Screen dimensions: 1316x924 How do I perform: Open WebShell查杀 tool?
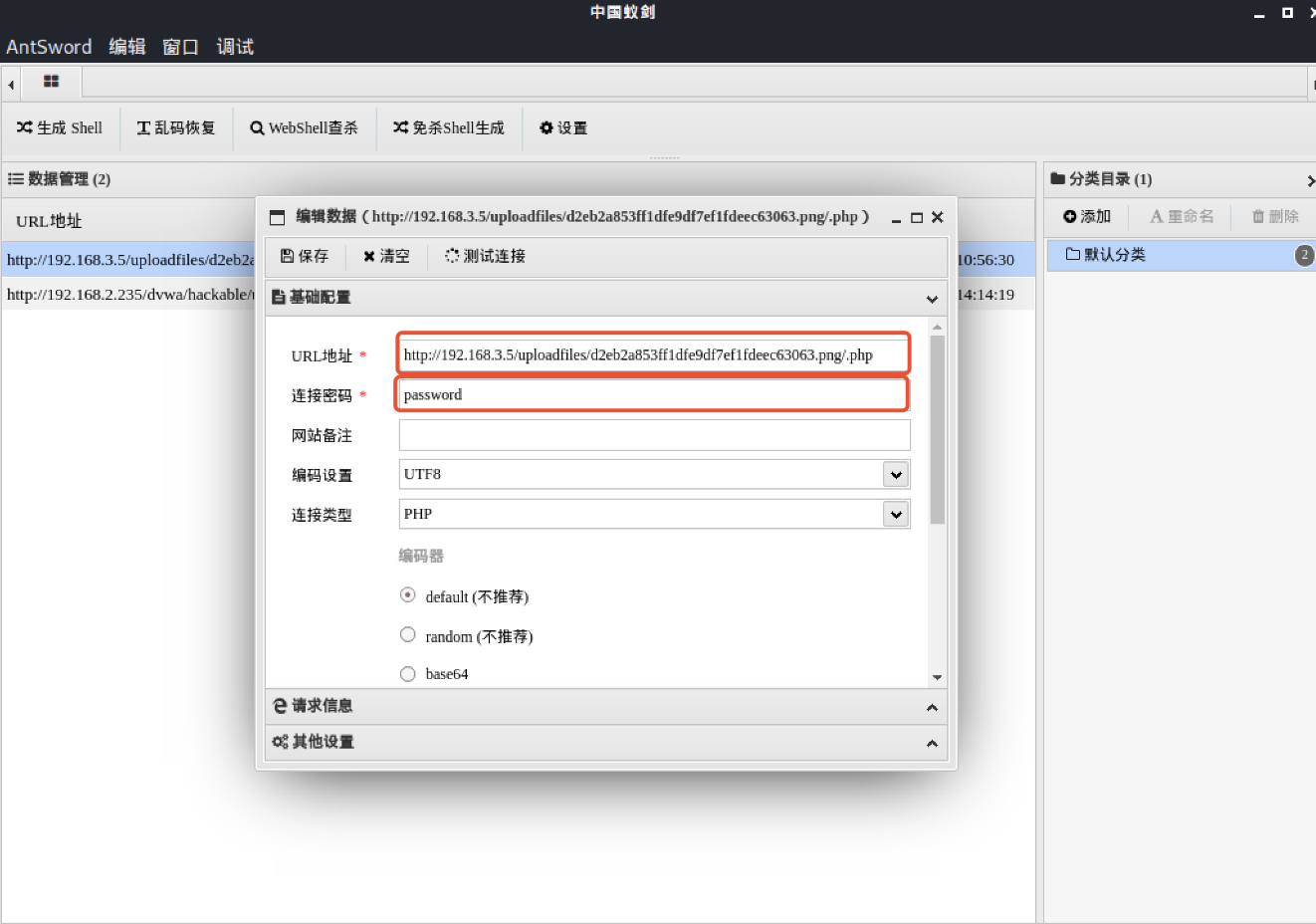pyautogui.click(x=304, y=127)
